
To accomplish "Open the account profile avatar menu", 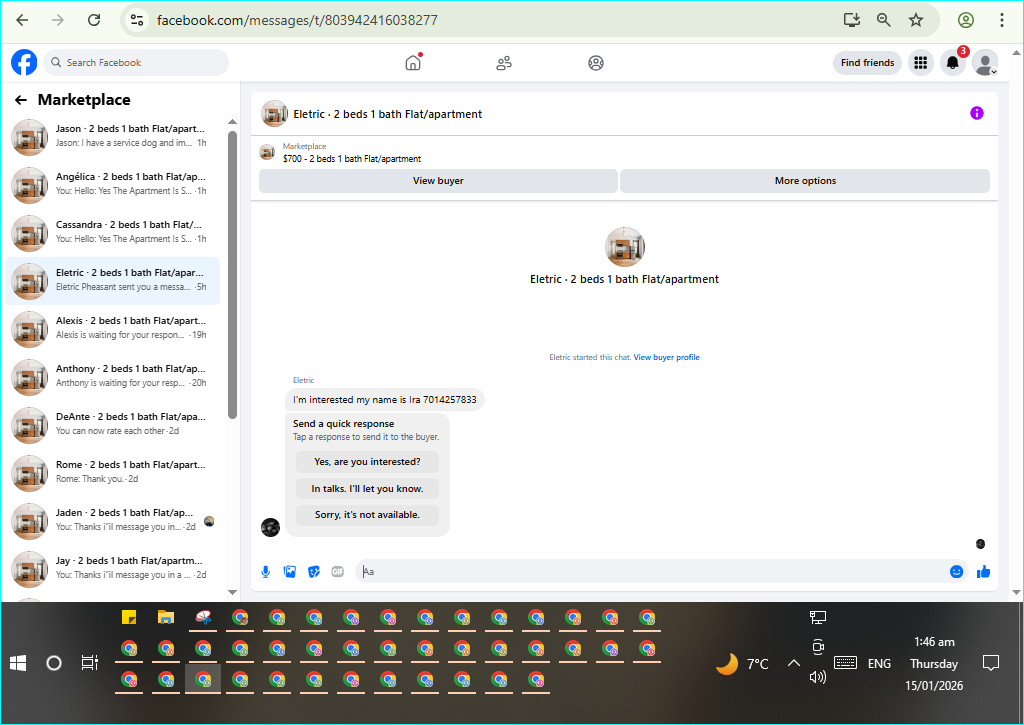I will 985,63.
